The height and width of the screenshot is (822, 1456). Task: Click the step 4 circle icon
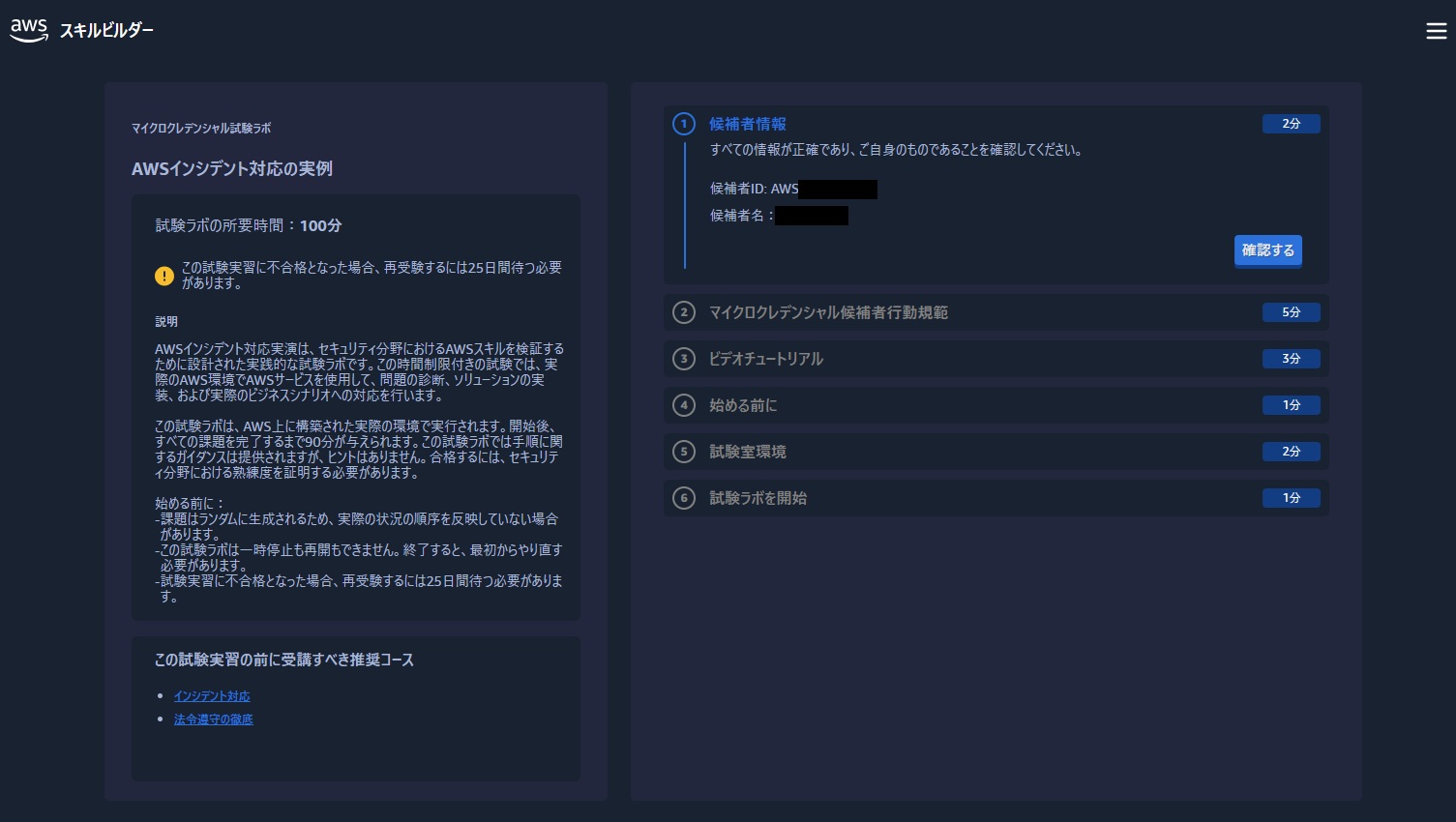pyautogui.click(x=684, y=405)
